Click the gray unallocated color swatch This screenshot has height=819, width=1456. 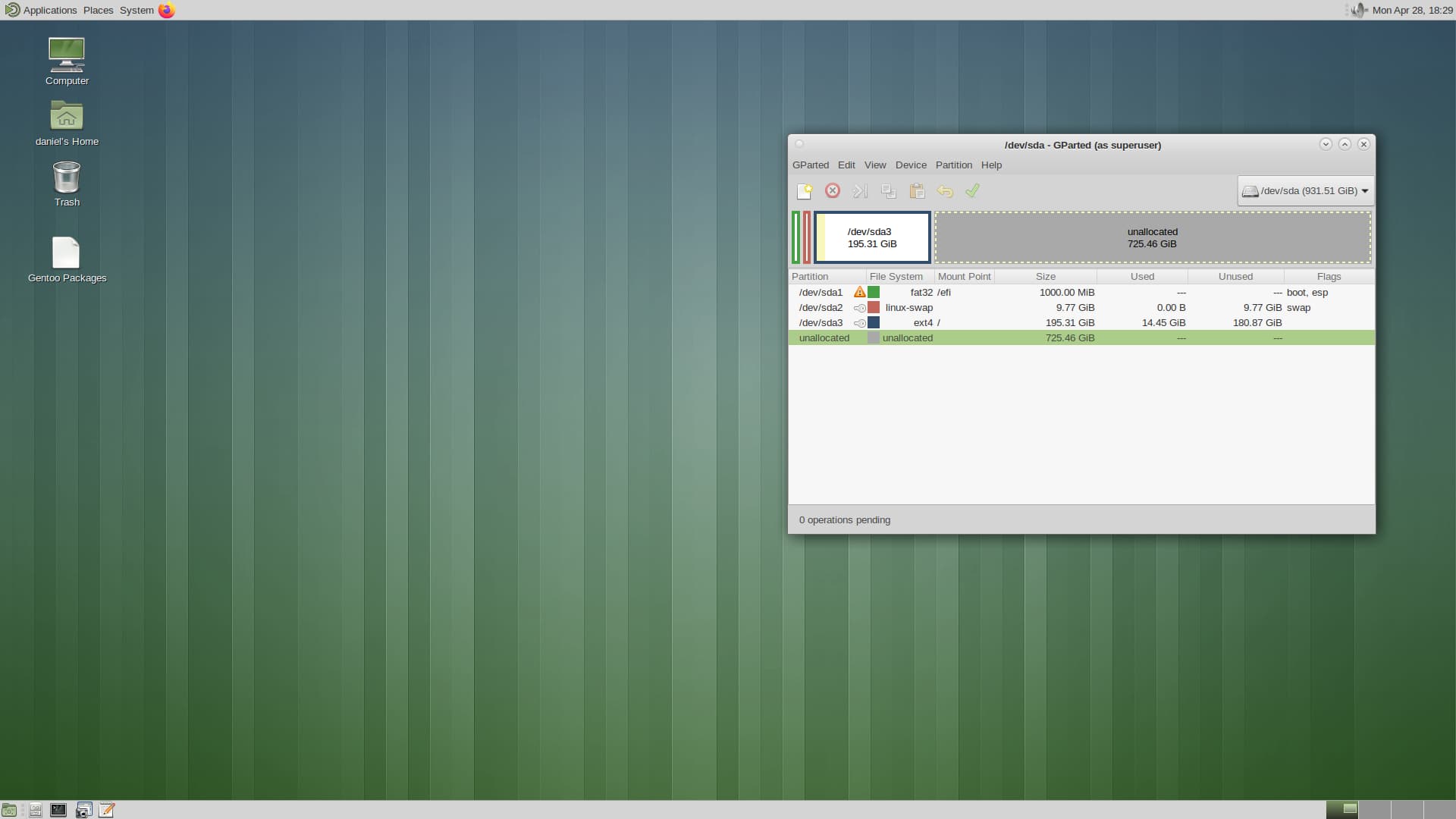[x=874, y=337]
